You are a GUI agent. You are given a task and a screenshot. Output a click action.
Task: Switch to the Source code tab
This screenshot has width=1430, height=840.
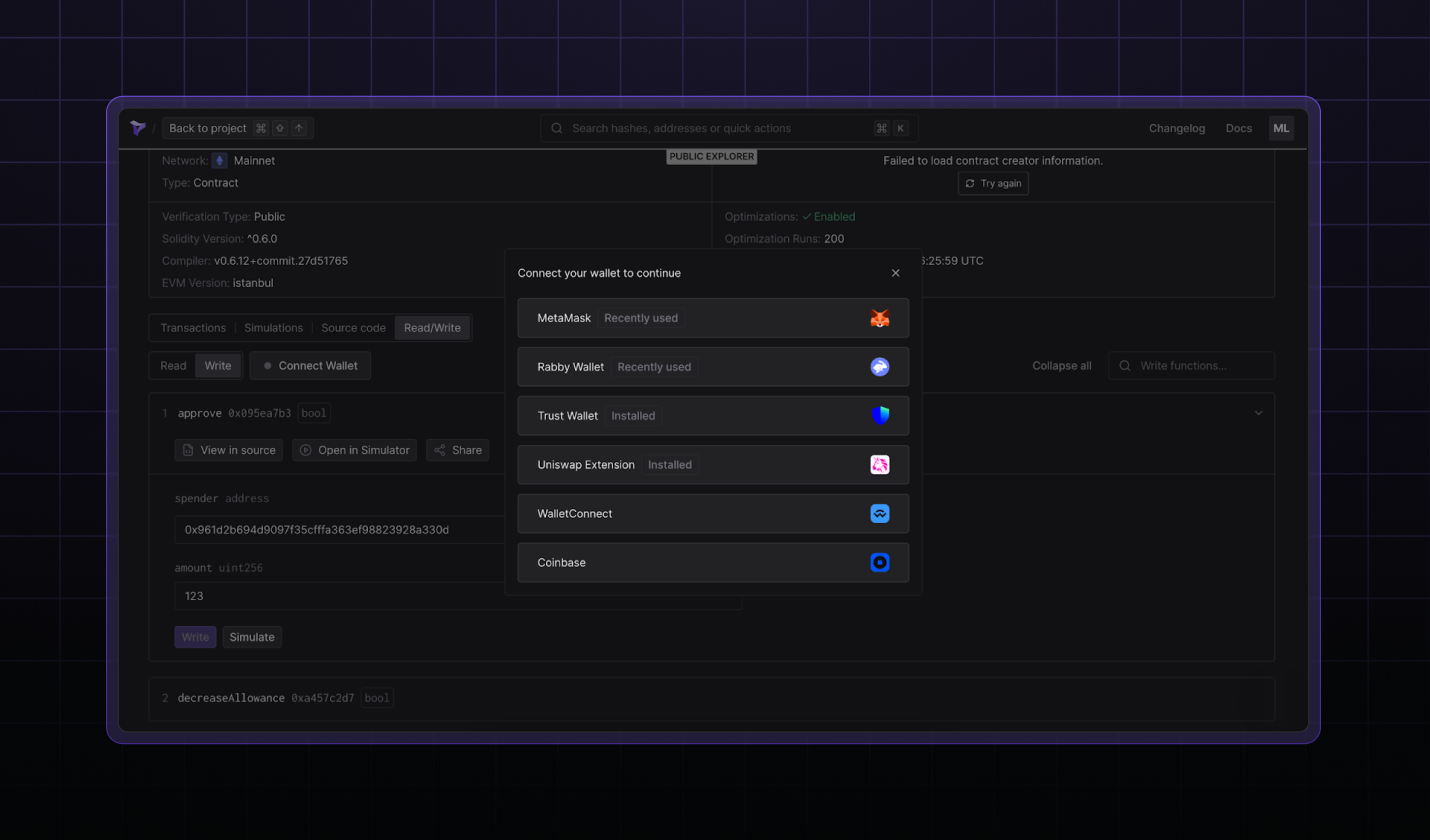353,328
